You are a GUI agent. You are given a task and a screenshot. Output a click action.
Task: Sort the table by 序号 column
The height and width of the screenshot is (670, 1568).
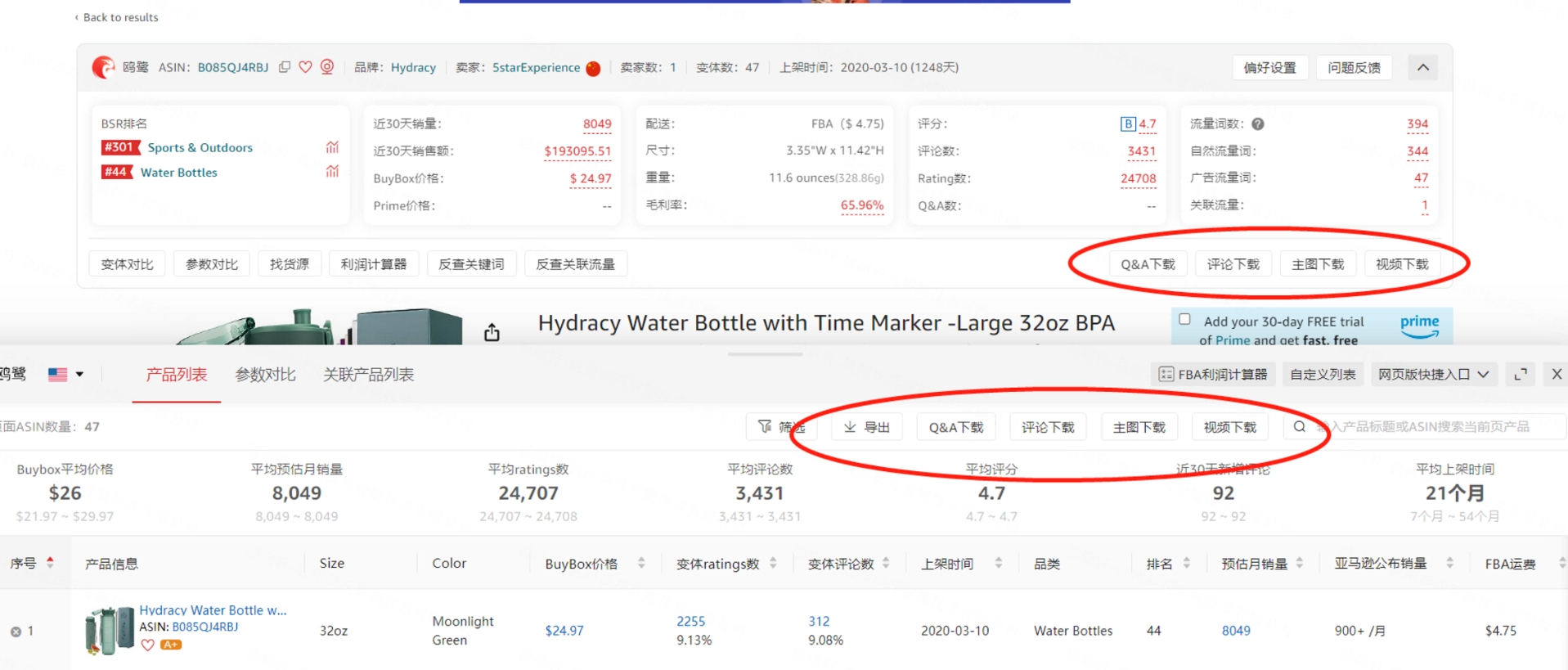coord(50,562)
